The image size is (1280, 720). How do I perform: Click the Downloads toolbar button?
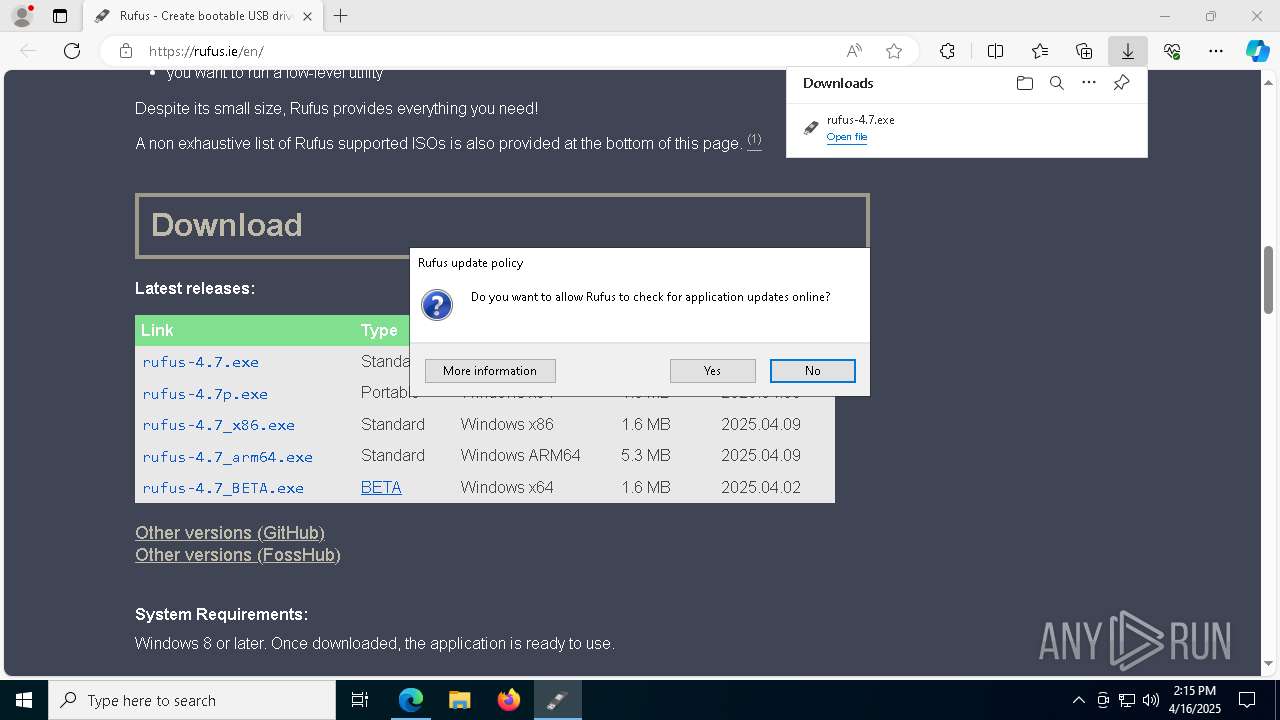tap(1127, 51)
